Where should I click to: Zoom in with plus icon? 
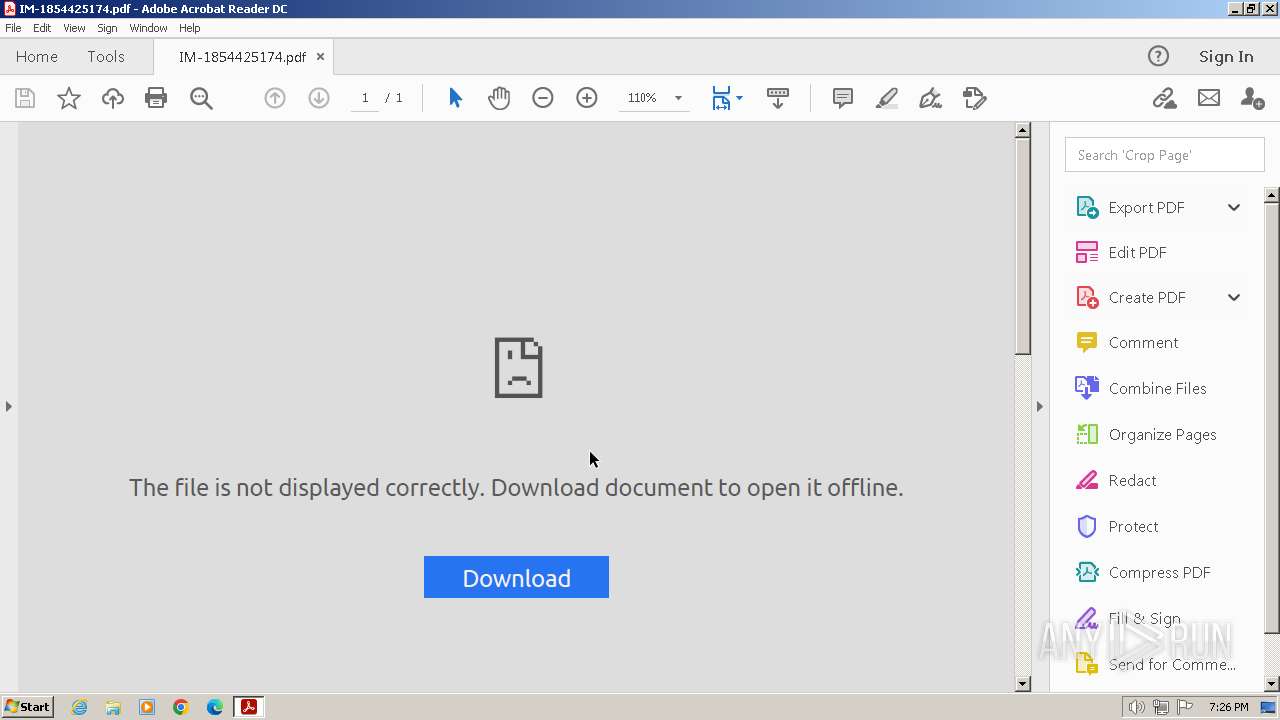tap(587, 98)
